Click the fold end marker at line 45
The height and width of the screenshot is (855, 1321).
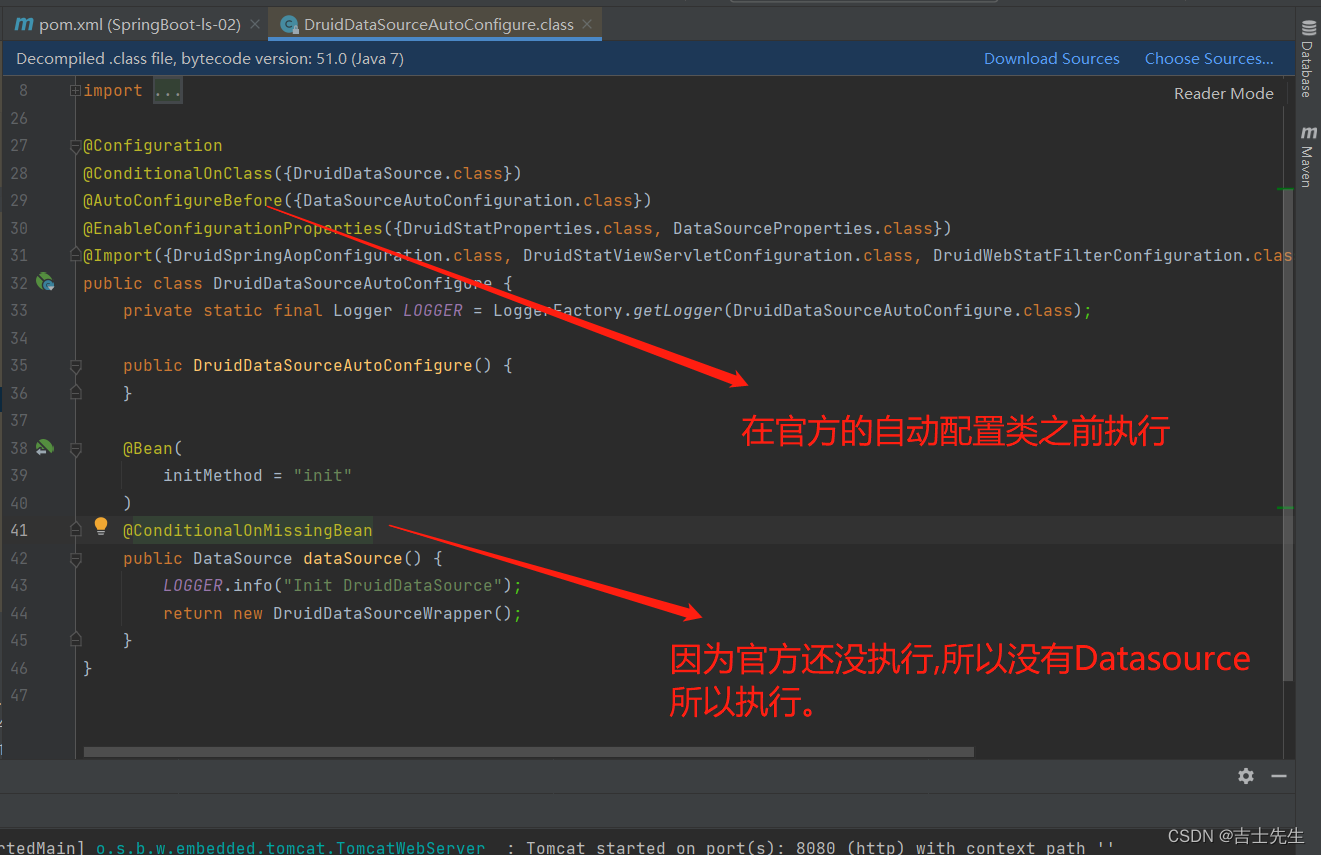pyautogui.click(x=75, y=641)
